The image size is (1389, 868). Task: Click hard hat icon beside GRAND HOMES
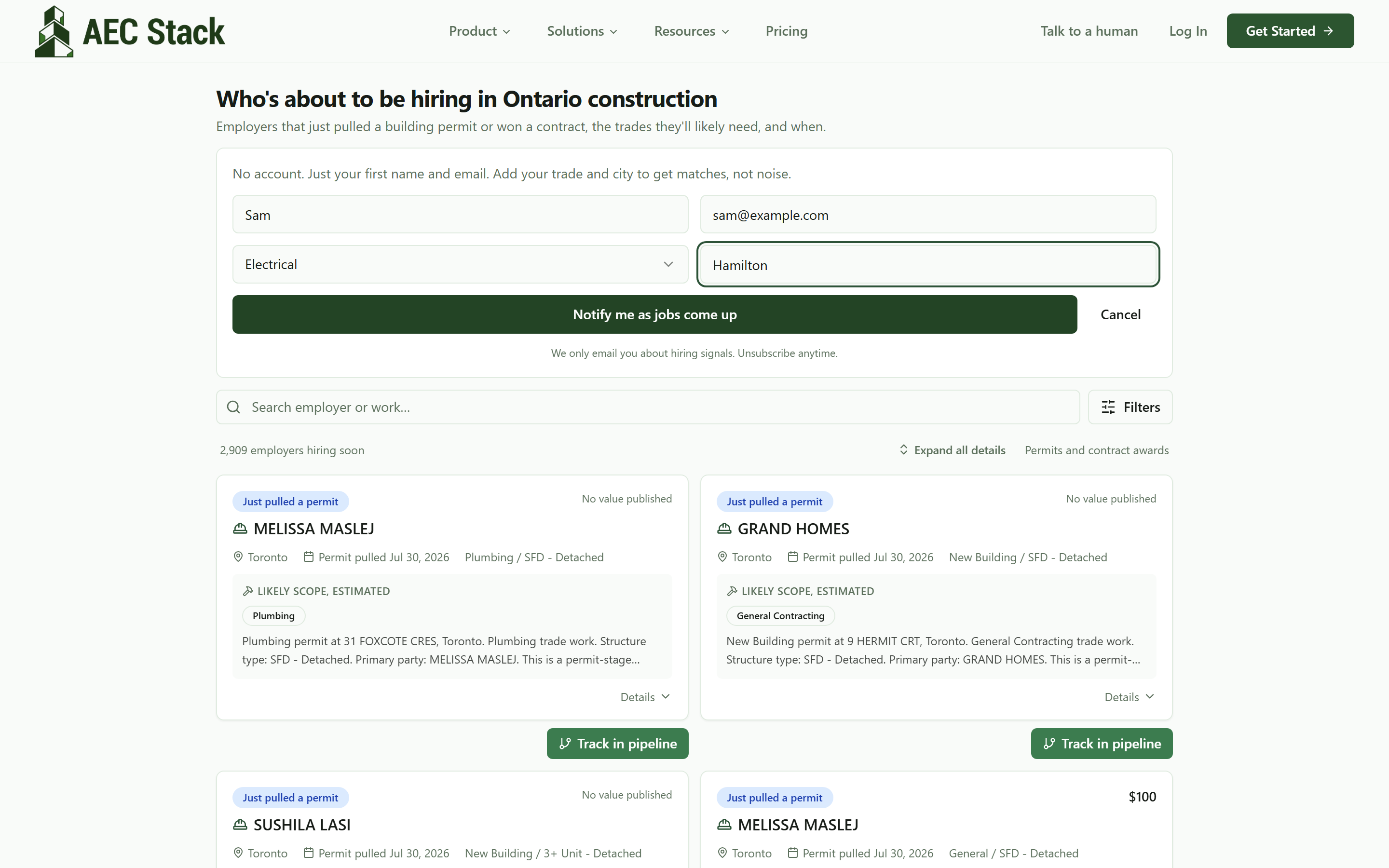click(724, 528)
